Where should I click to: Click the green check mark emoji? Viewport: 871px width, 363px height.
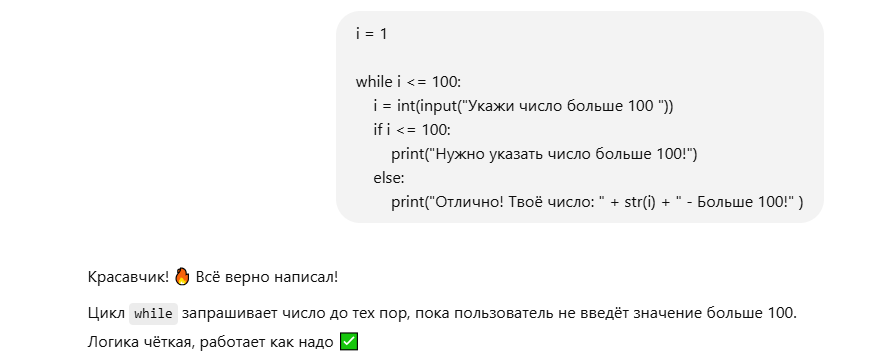pos(349,341)
